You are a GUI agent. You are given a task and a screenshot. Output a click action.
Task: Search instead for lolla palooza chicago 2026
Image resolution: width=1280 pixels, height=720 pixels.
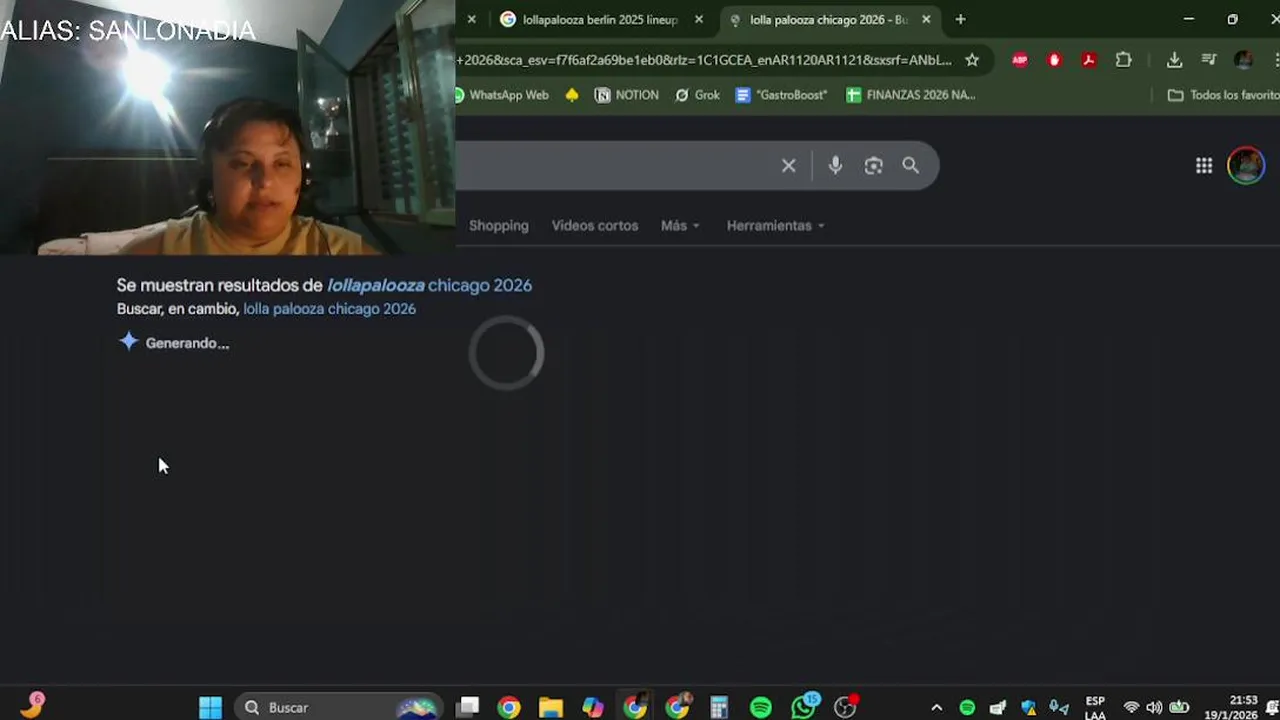point(329,309)
